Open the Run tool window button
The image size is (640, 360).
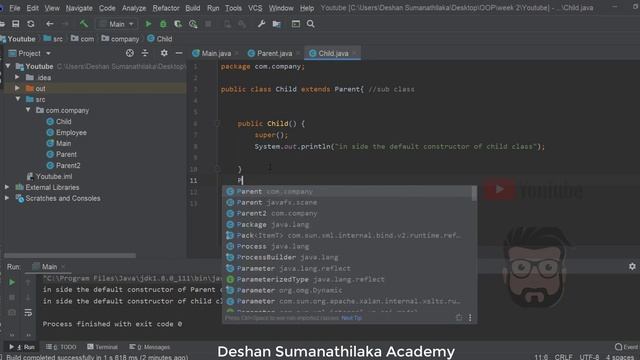[x=22, y=347]
